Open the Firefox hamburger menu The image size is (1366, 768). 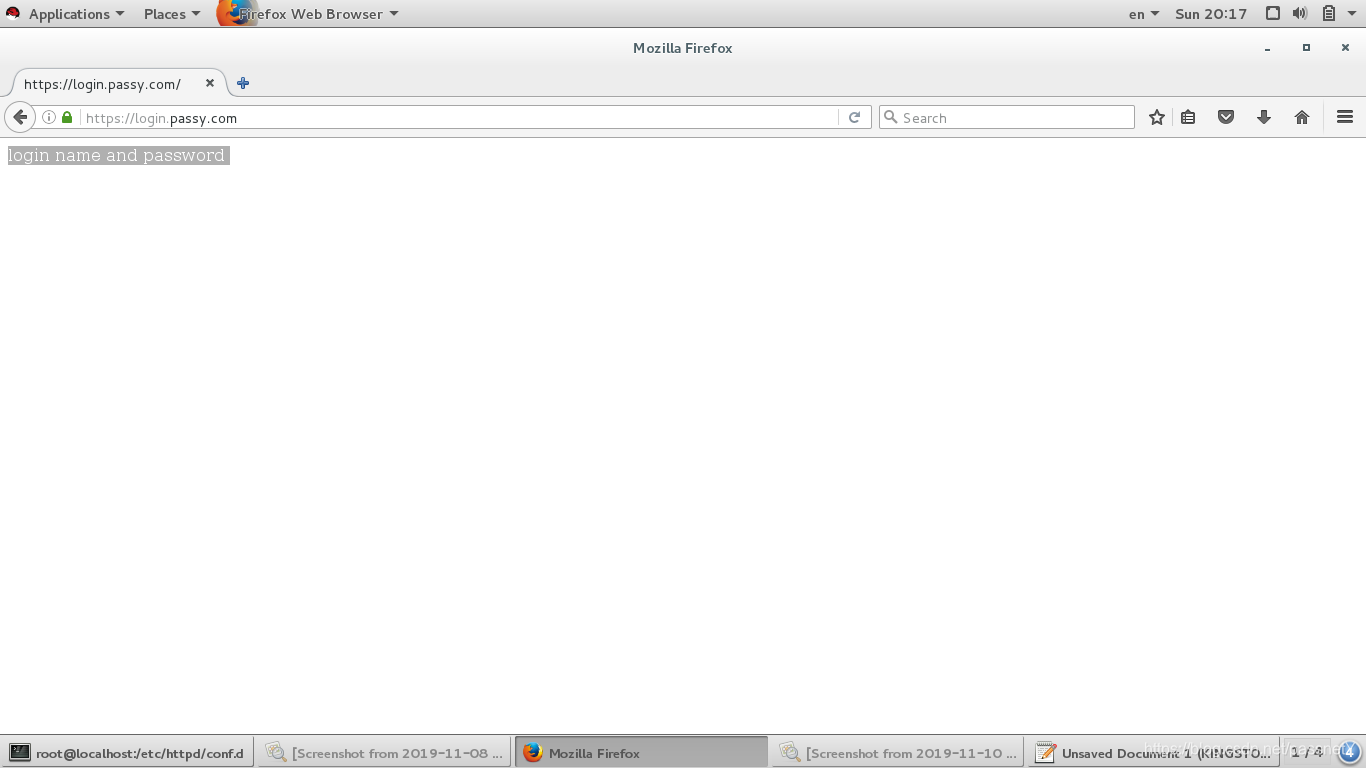(1345, 117)
